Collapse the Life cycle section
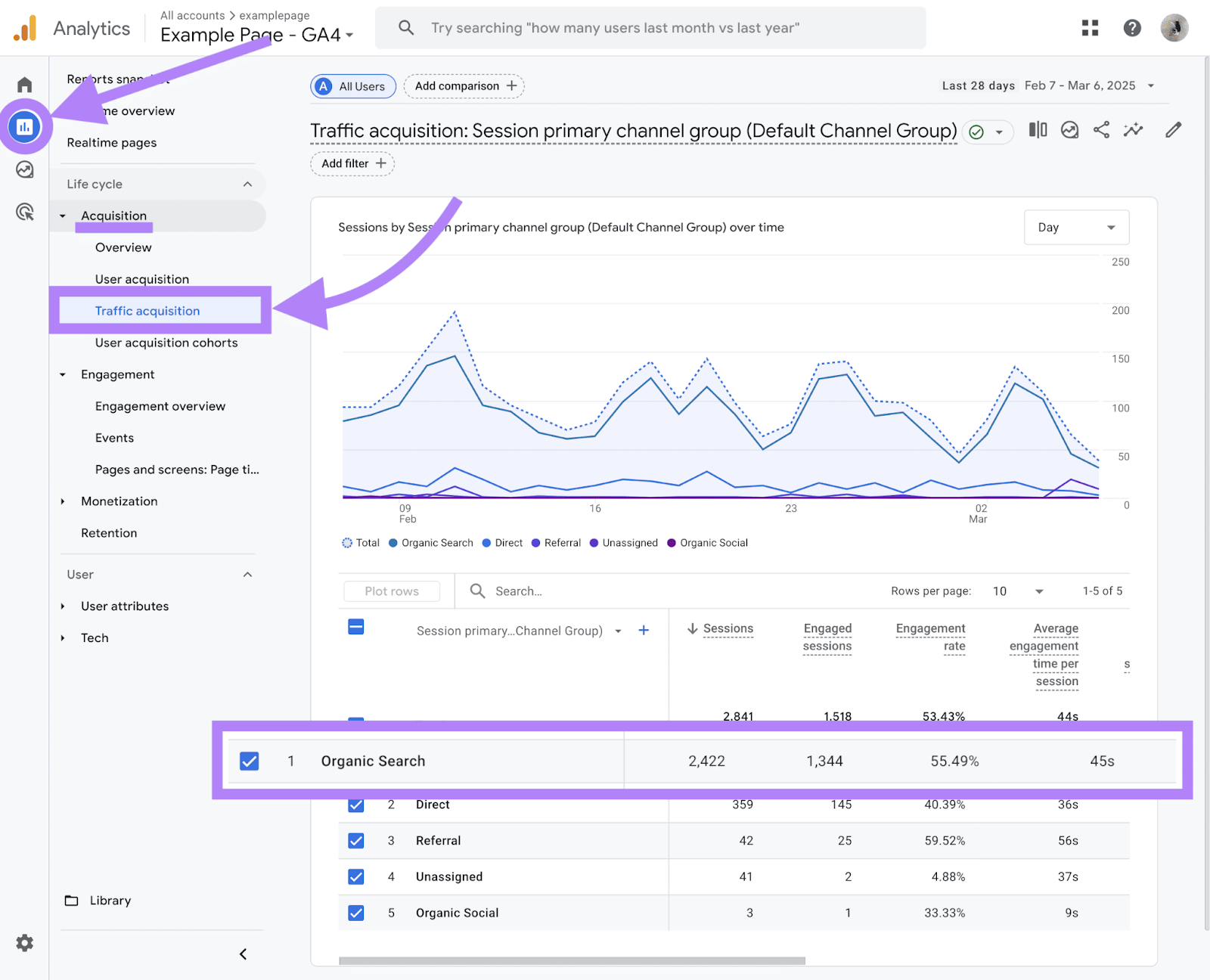The image size is (1210, 980). coord(247,185)
